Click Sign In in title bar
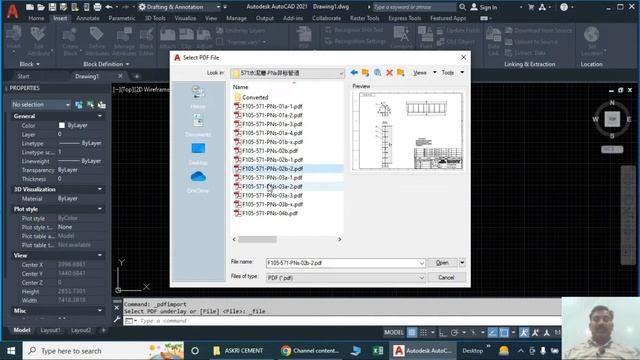Viewport: 640px width, 360px height. pos(484,7)
